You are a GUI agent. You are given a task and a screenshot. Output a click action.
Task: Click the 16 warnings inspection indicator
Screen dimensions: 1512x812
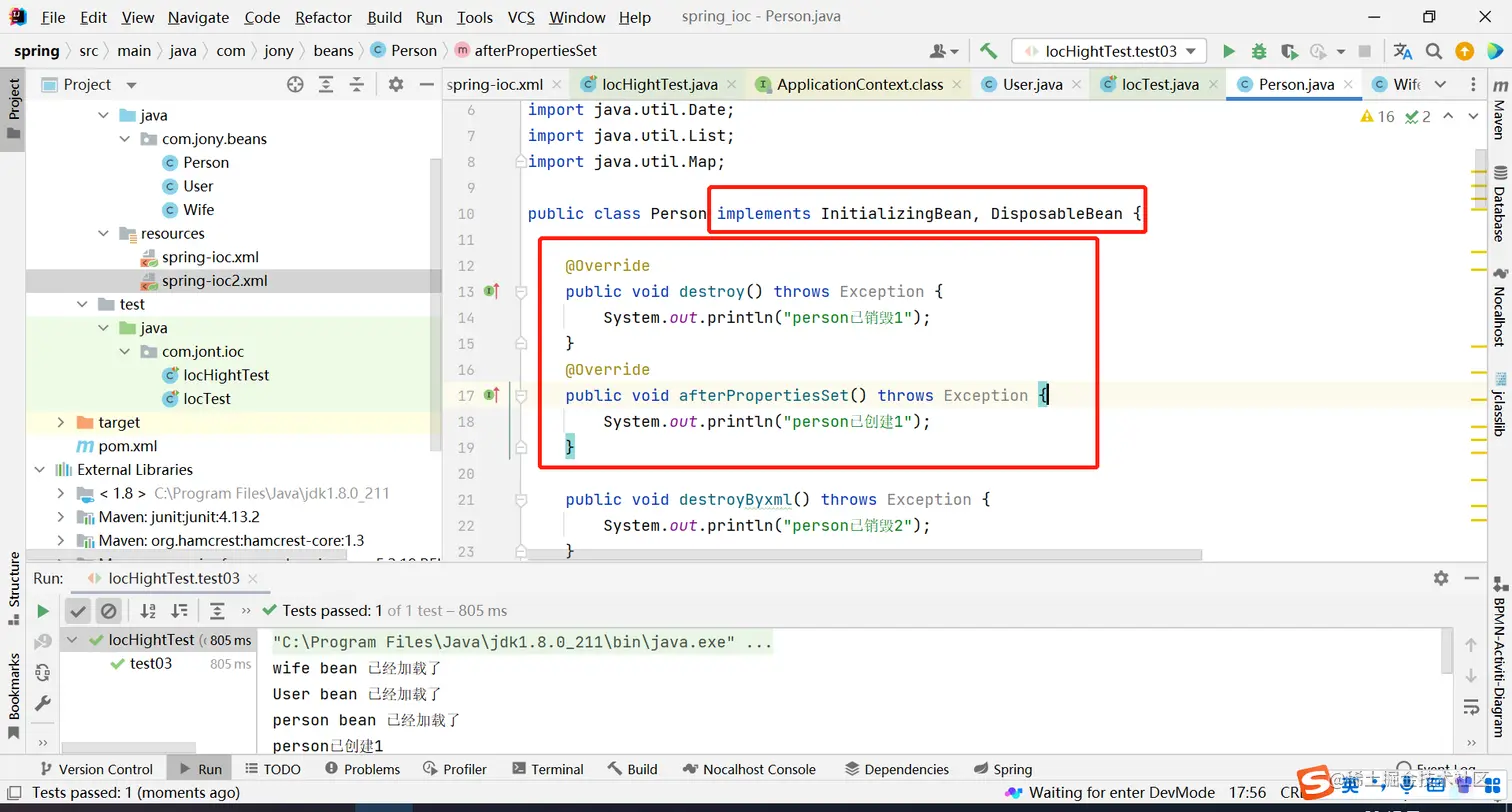(1377, 117)
